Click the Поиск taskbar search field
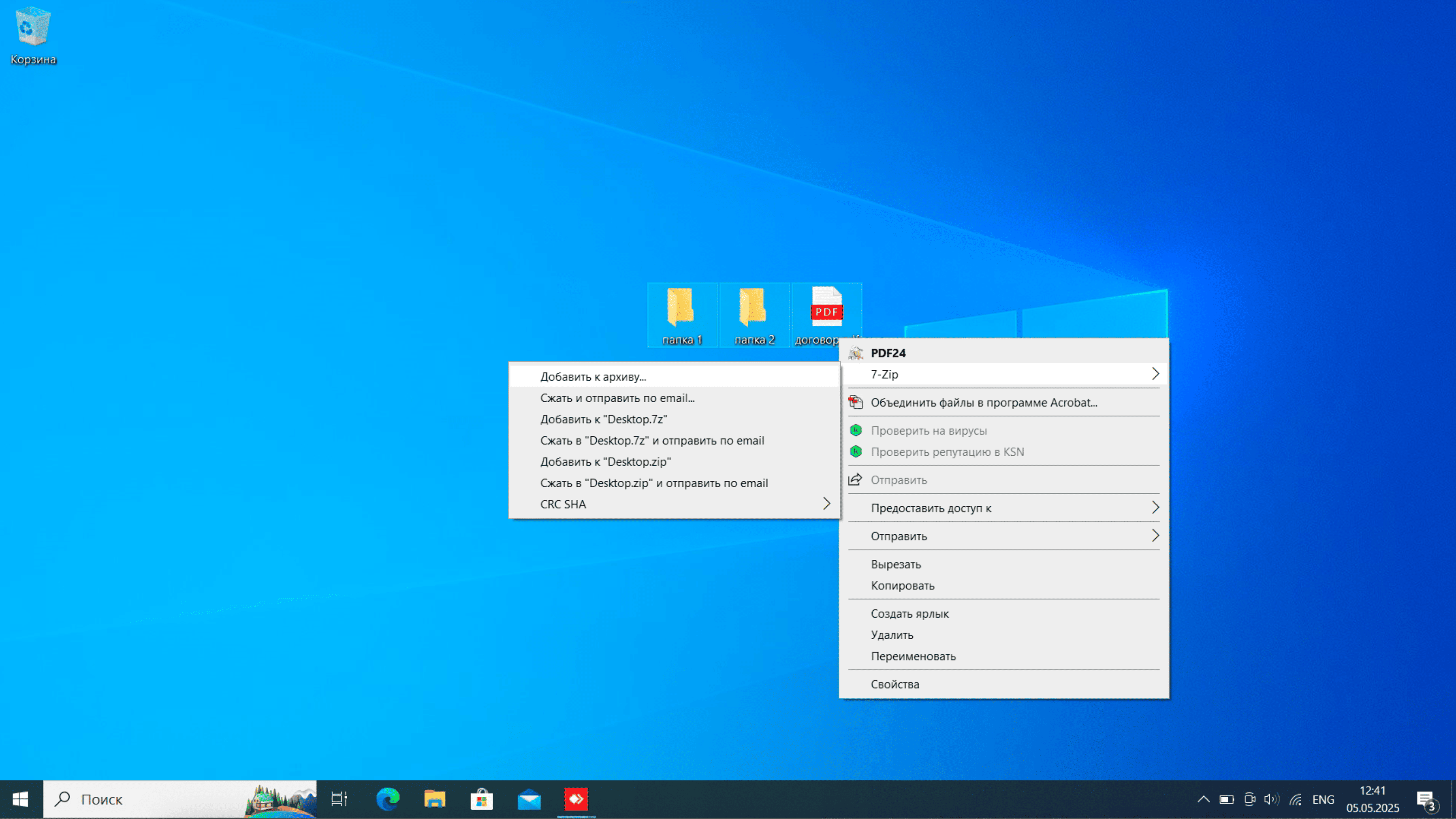Viewport: 1456px width, 819px height. 180,799
